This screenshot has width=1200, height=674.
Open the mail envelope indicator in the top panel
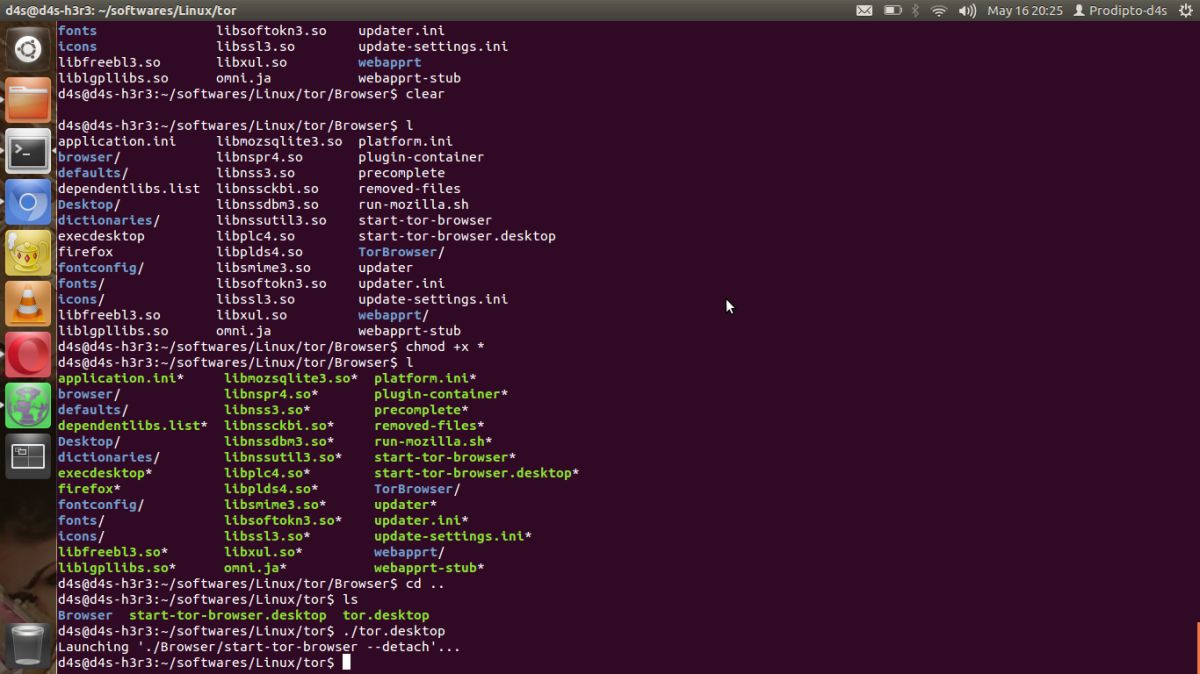pyautogui.click(x=865, y=10)
